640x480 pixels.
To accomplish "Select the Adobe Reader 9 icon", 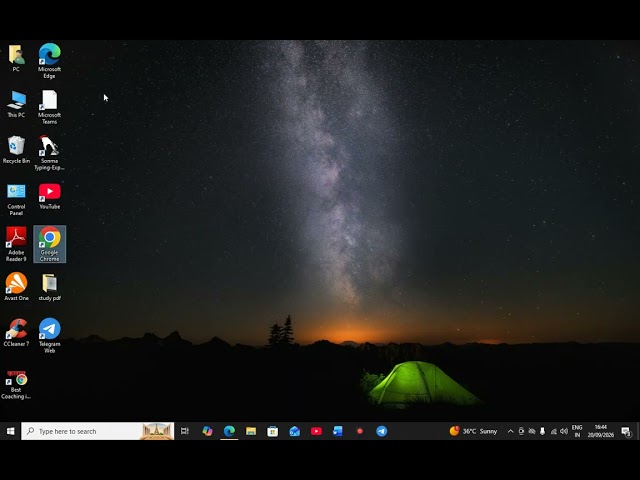I will click(x=16, y=244).
